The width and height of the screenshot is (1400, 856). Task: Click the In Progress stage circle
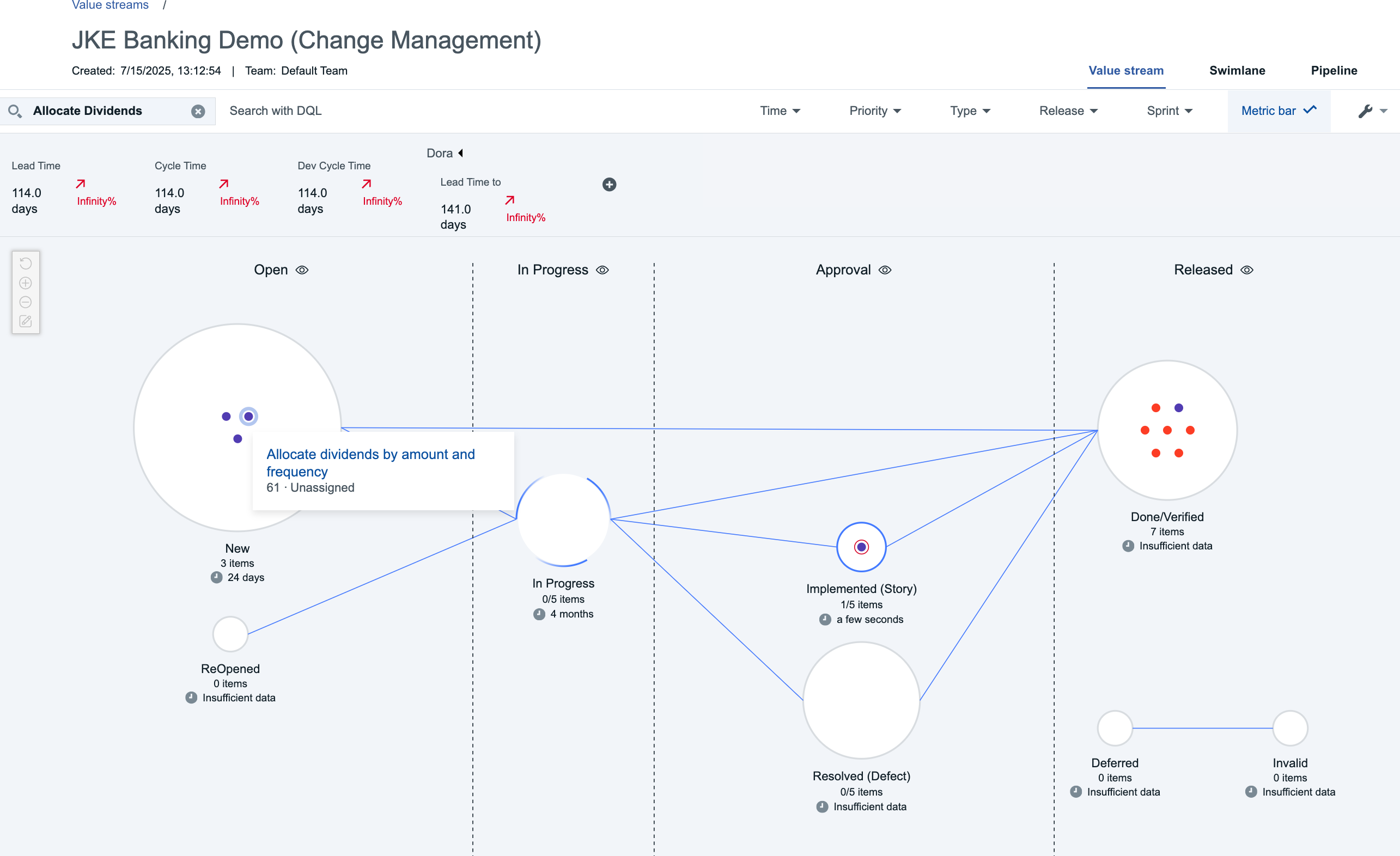point(563,519)
